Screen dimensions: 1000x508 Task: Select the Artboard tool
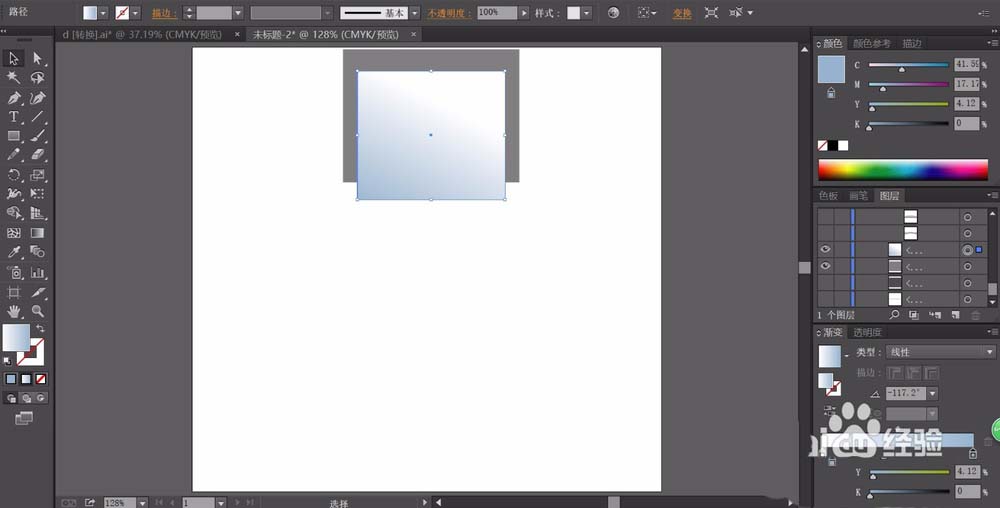pyautogui.click(x=13, y=293)
